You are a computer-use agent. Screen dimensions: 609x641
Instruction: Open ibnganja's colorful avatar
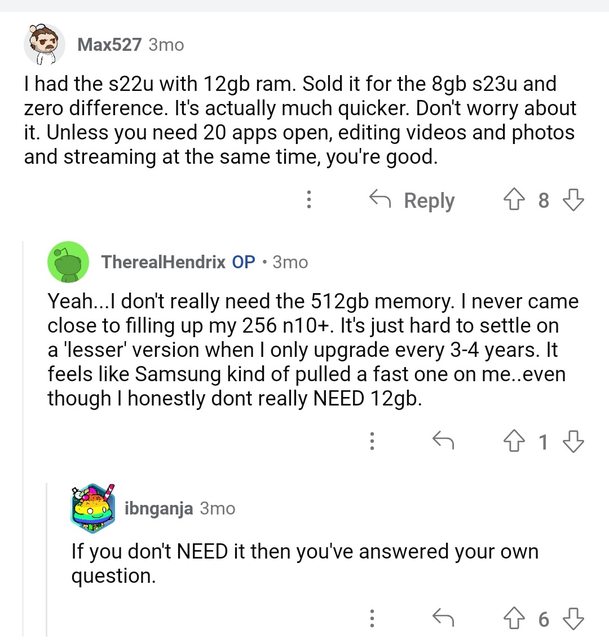tap(93, 508)
